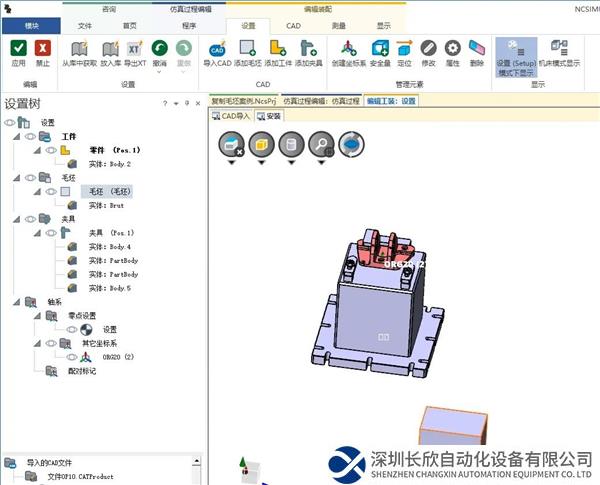This screenshot has height=485, width=600.
Task: Click the green 应用 (Apply) checkmark icon
Action: [18, 48]
